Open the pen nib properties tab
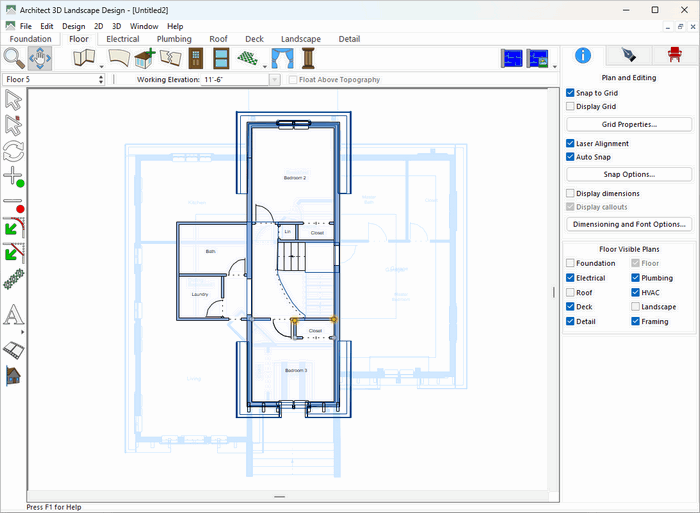 629,55
